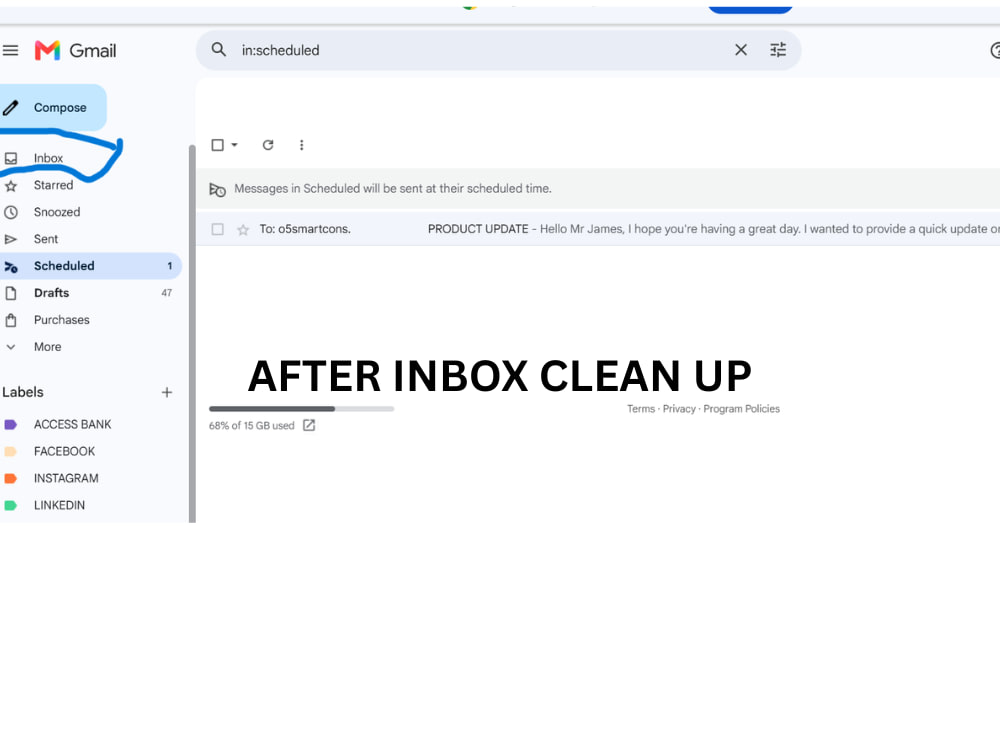Open the Terms link
The height and width of the screenshot is (750, 1000).
[641, 409]
